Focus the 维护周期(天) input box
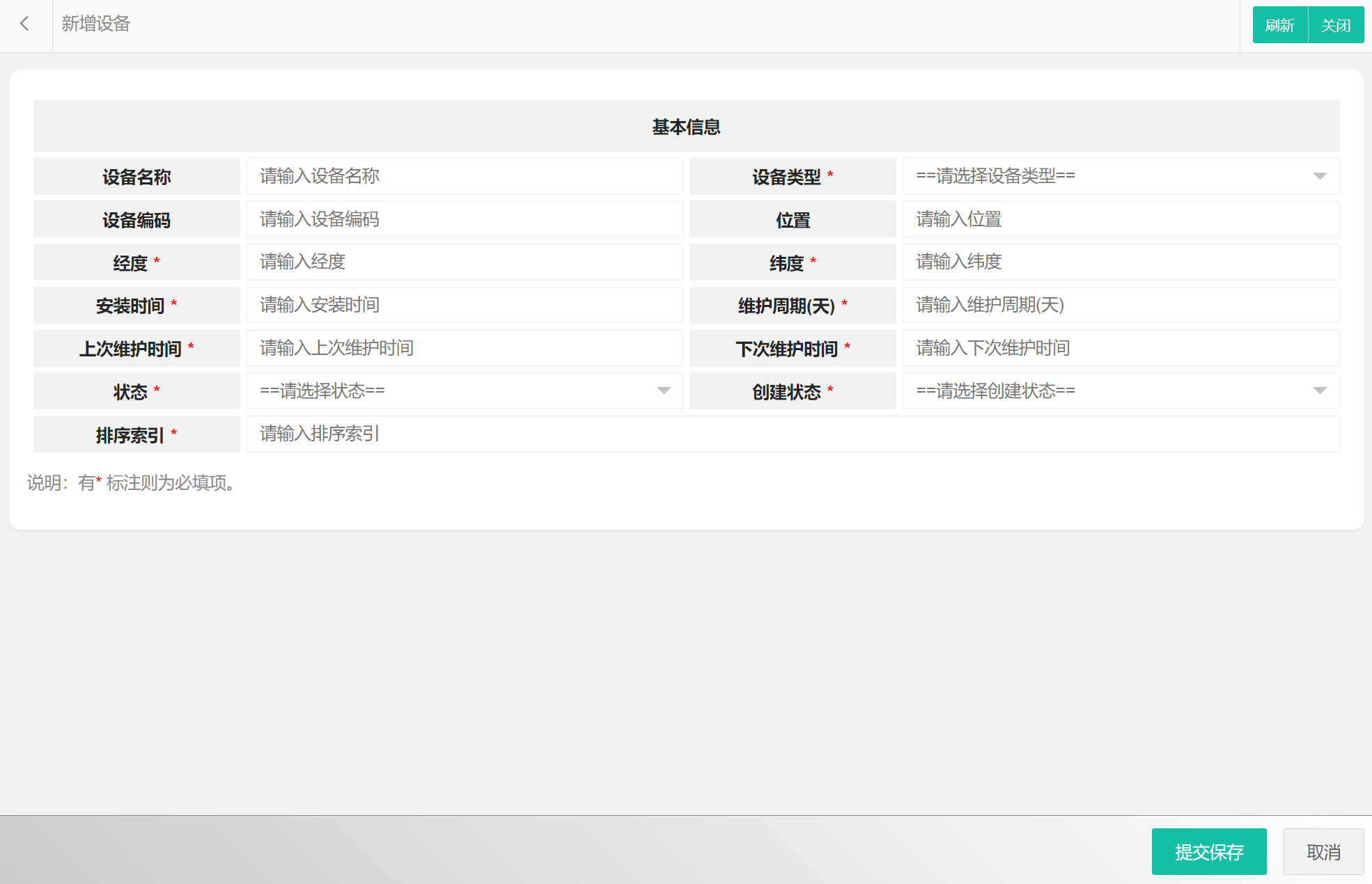This screenshot has height=884, width=1372. tap(1120, 306)
